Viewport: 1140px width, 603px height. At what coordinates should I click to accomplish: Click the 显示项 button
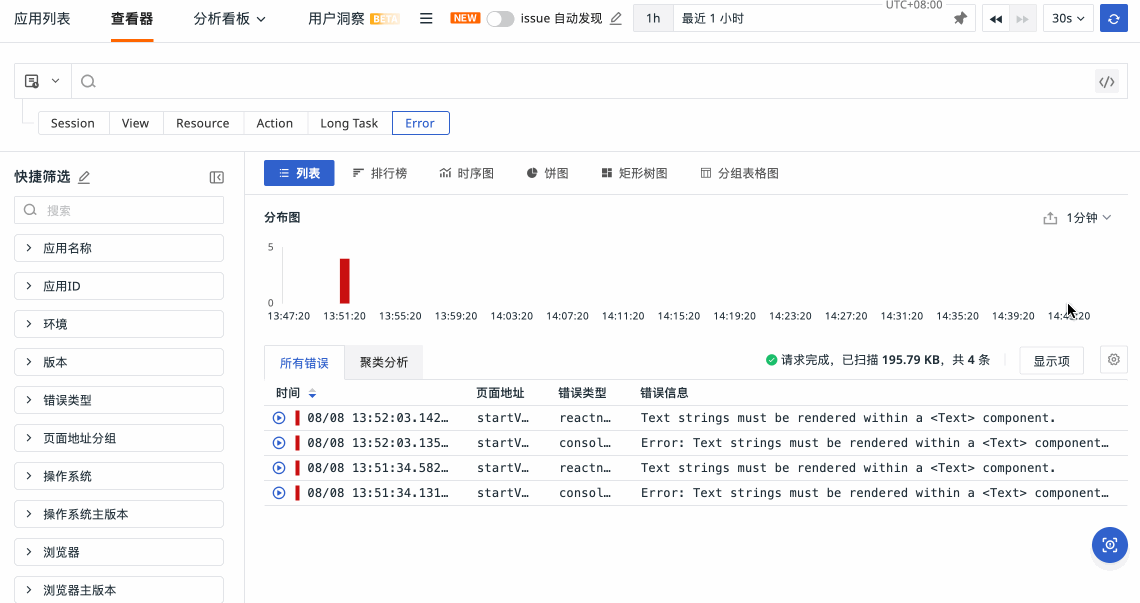click(1051, 361)
